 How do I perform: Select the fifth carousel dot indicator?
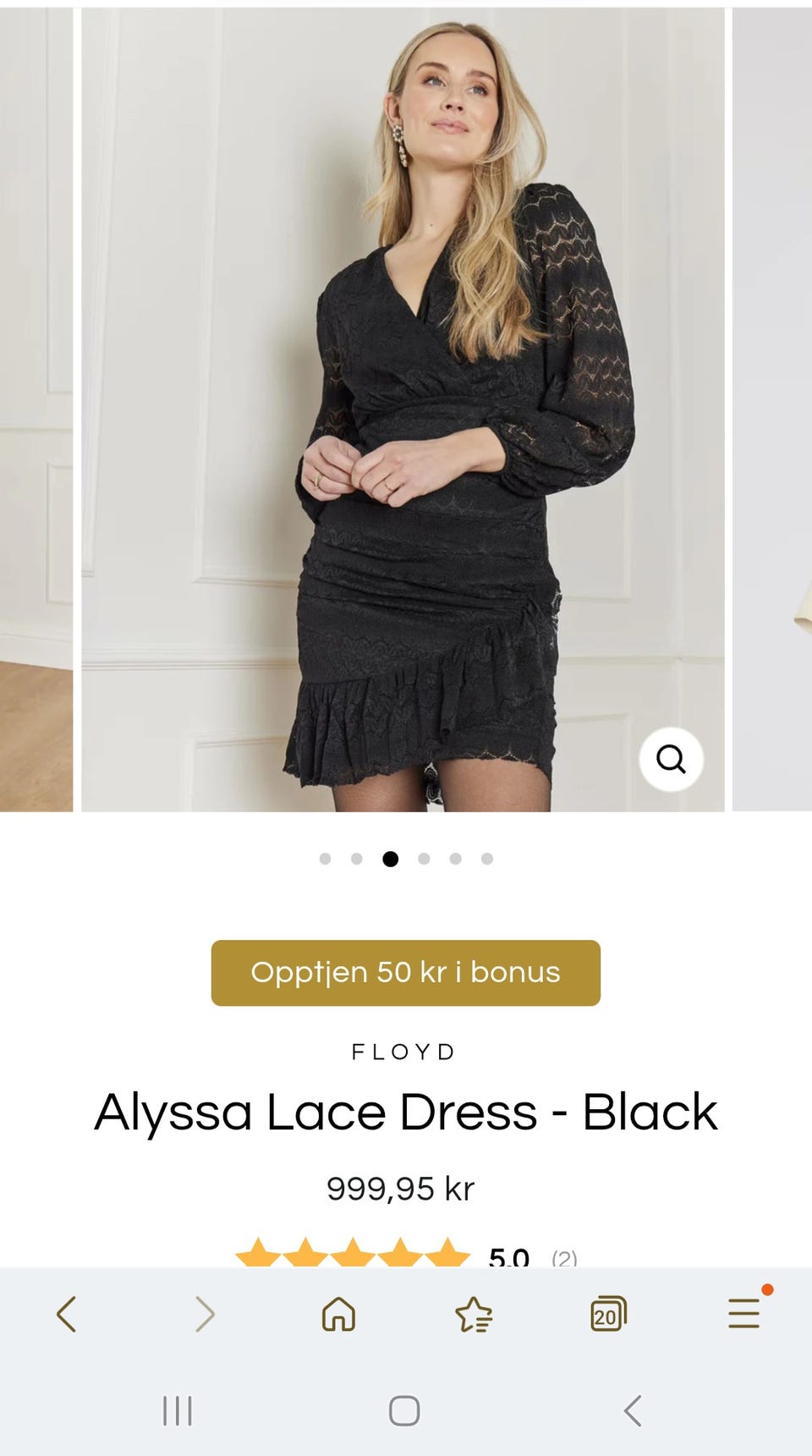coord(456,859)
